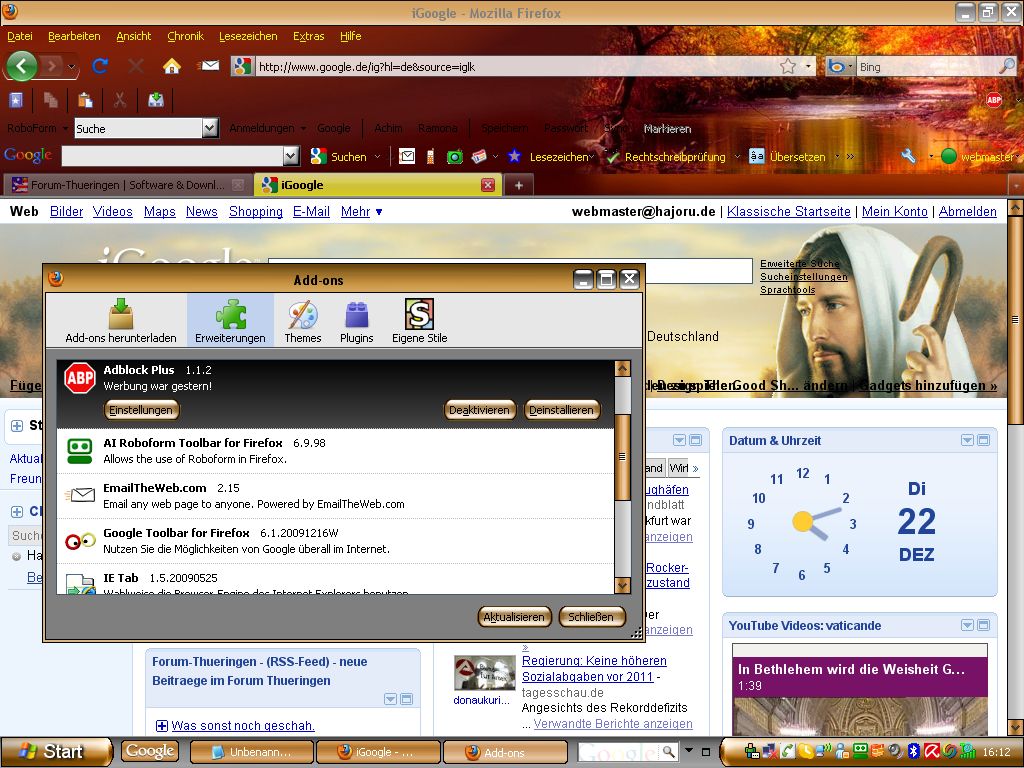Screen dimensions: 1024x768
Task: Click the green camera icon on Google Toolbar
Action: tap(455, 157)
